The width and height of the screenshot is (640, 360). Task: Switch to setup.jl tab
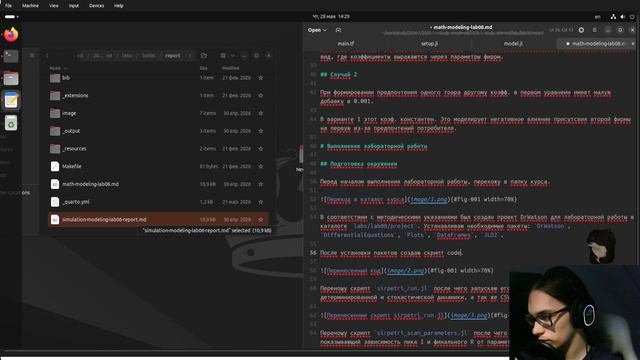click(x=429, y=43)
